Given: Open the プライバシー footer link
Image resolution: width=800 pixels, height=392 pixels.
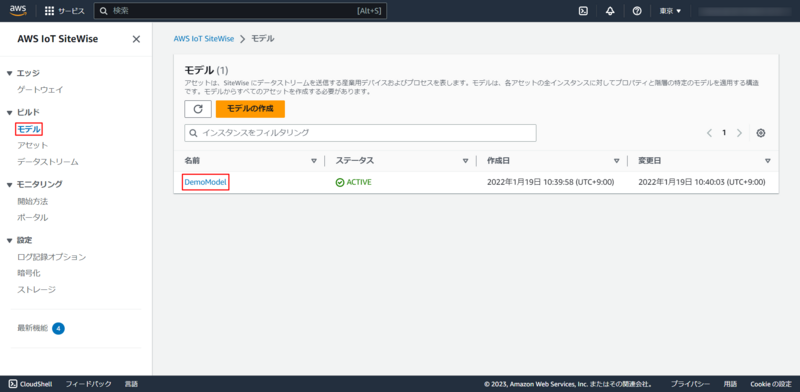Looking at the screenshot, I should click(690, 384).
